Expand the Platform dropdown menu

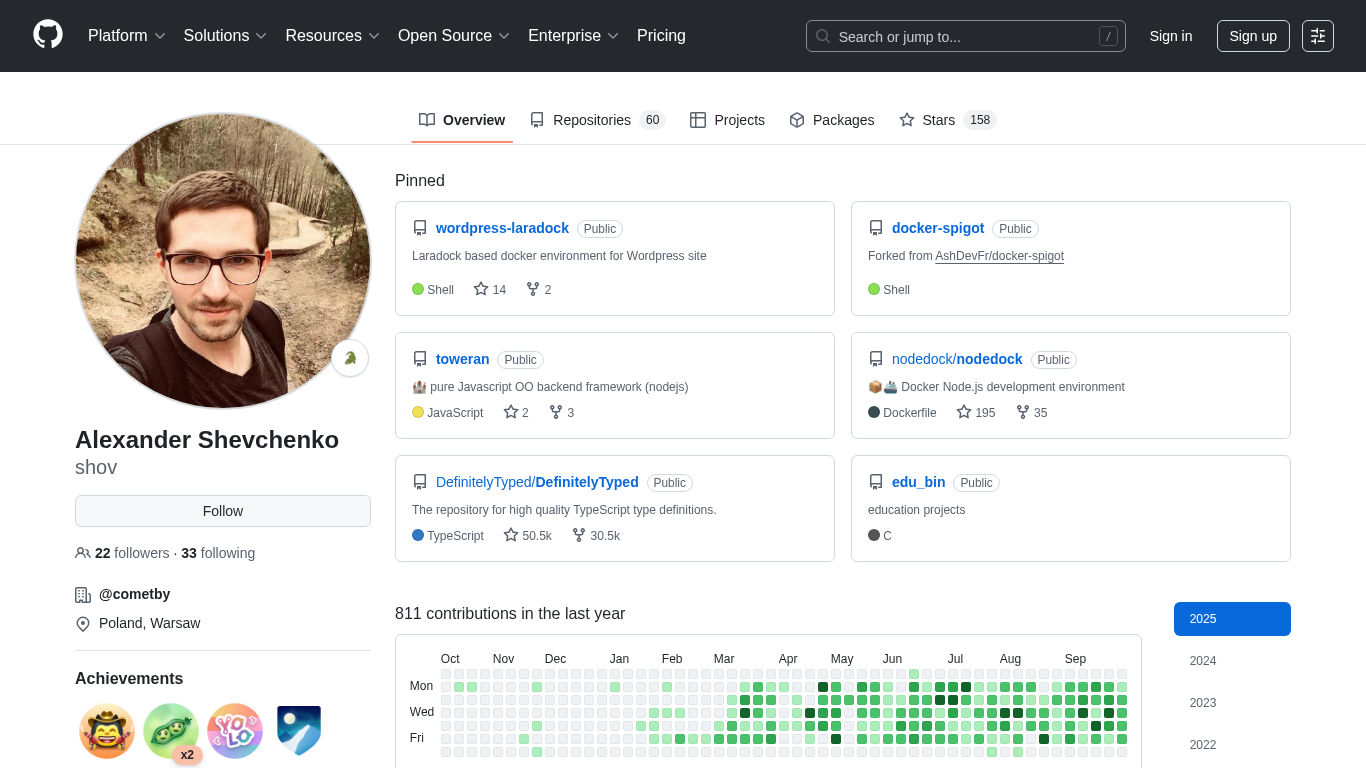click(126, 36)
